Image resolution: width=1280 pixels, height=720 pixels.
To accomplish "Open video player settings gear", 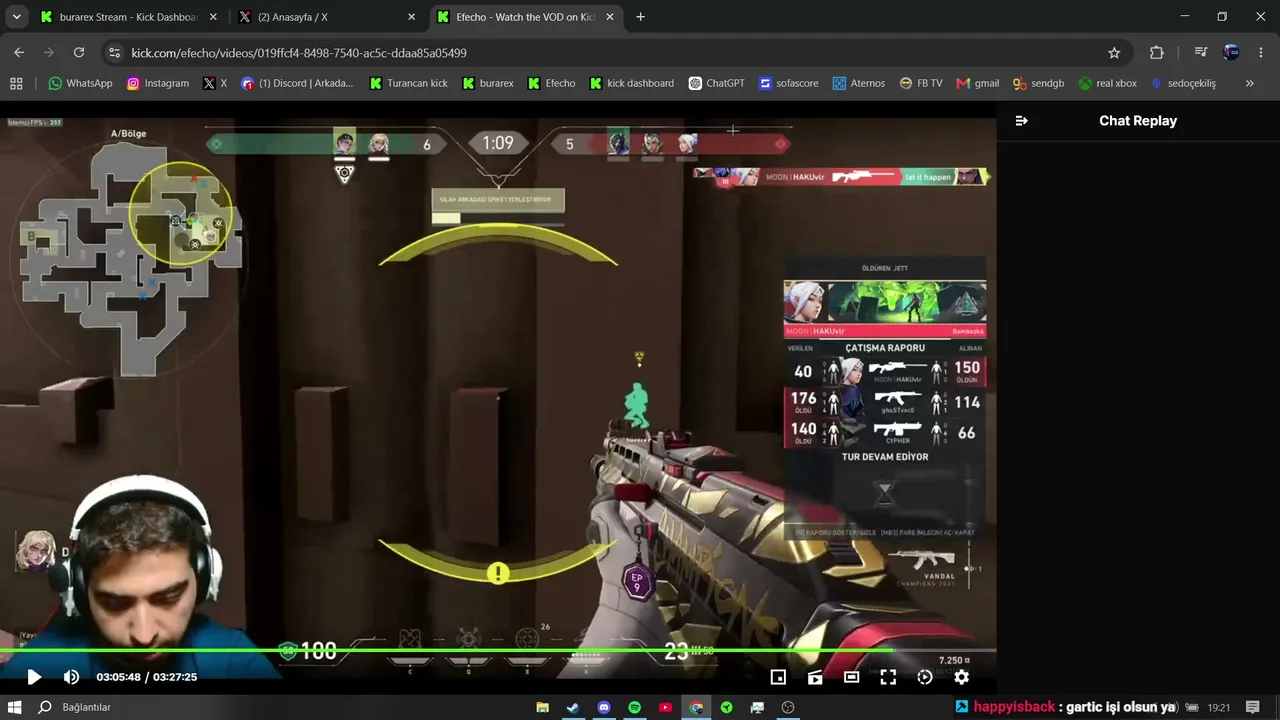I will tap(961, 677).
